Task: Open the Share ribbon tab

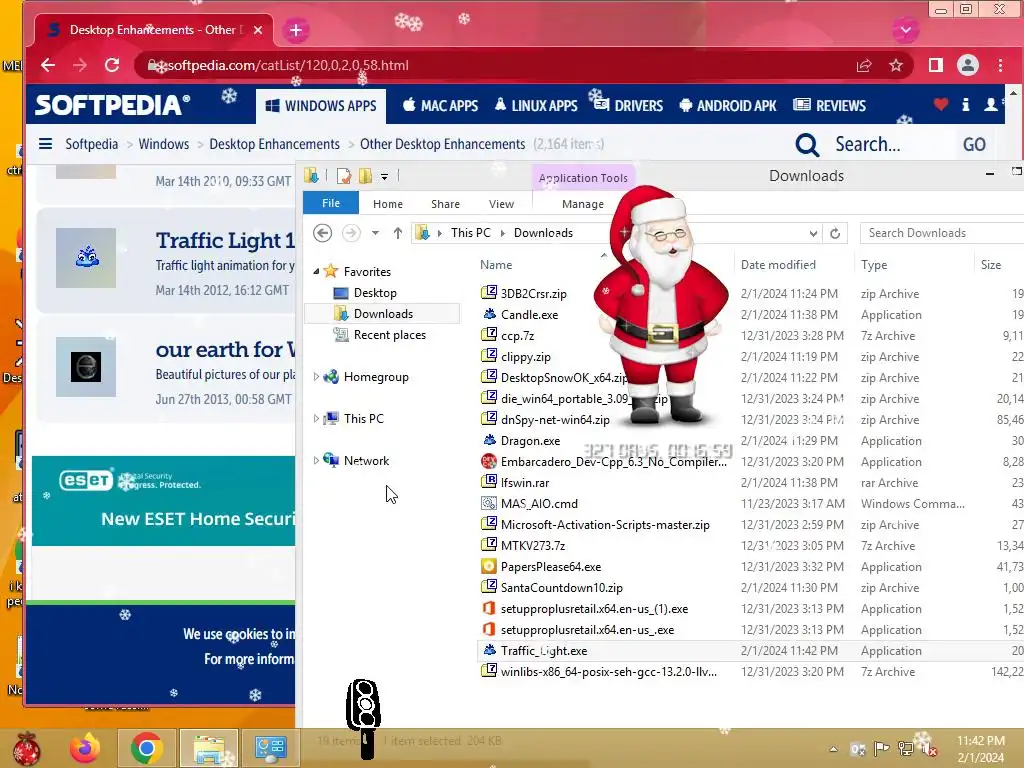Action: tap(445, 204)
